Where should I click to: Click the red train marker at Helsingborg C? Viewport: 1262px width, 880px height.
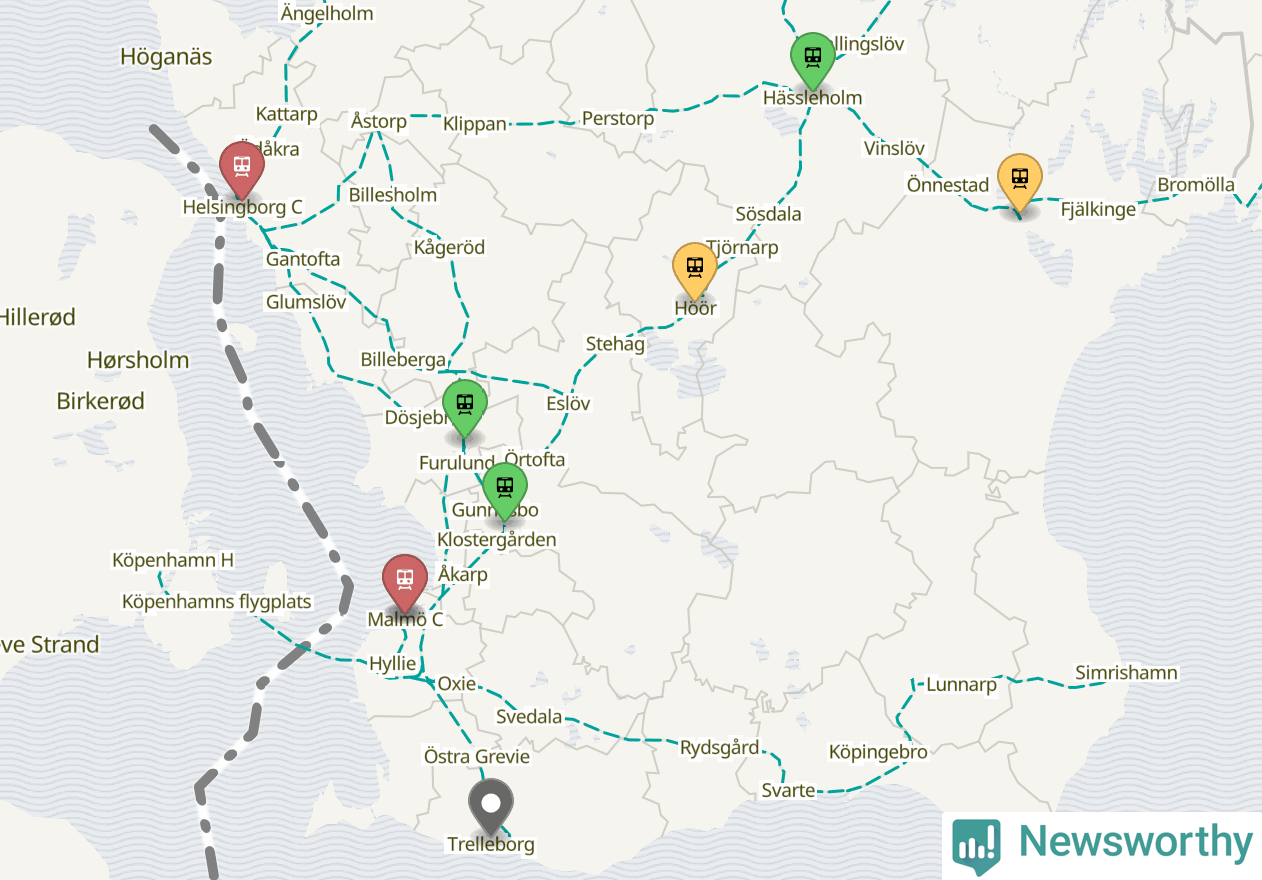pos(241,168)
